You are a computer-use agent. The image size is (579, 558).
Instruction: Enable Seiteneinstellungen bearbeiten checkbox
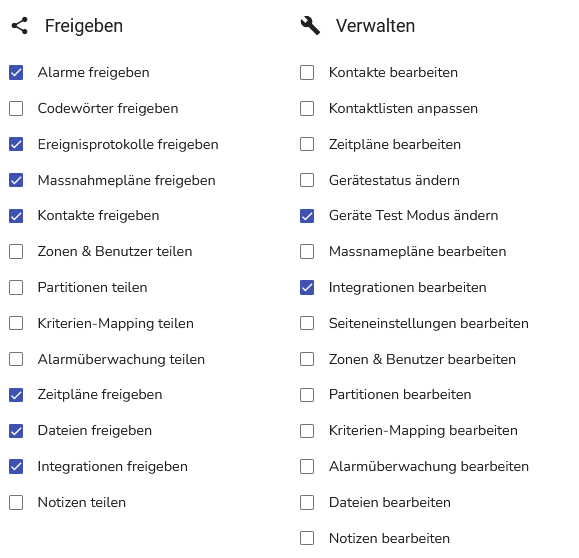[307, 323]
